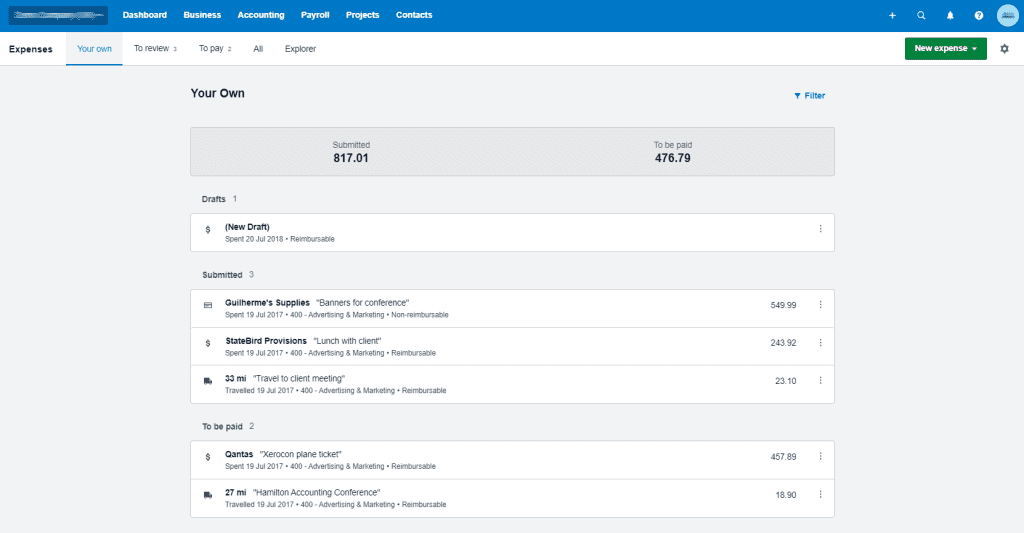Open the Projects menu
This screenshot has height=533, width=1024.
(362, 15)
